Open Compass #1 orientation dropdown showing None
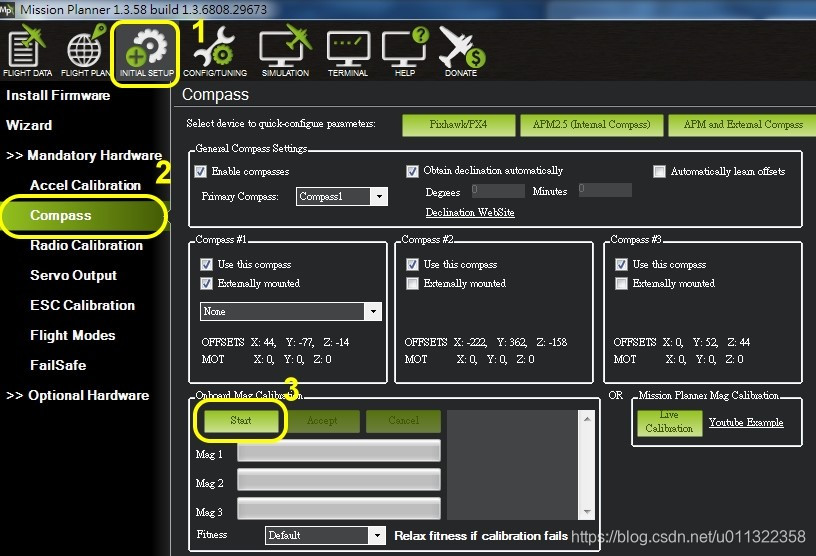 tap(291, 311)
